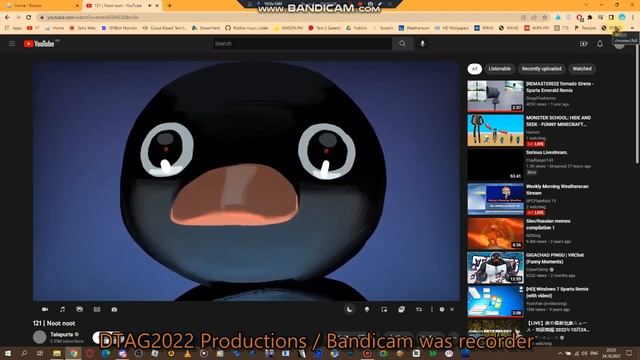Start voice search with the microphone icon

pyautogui.click(x=423, y=44)
